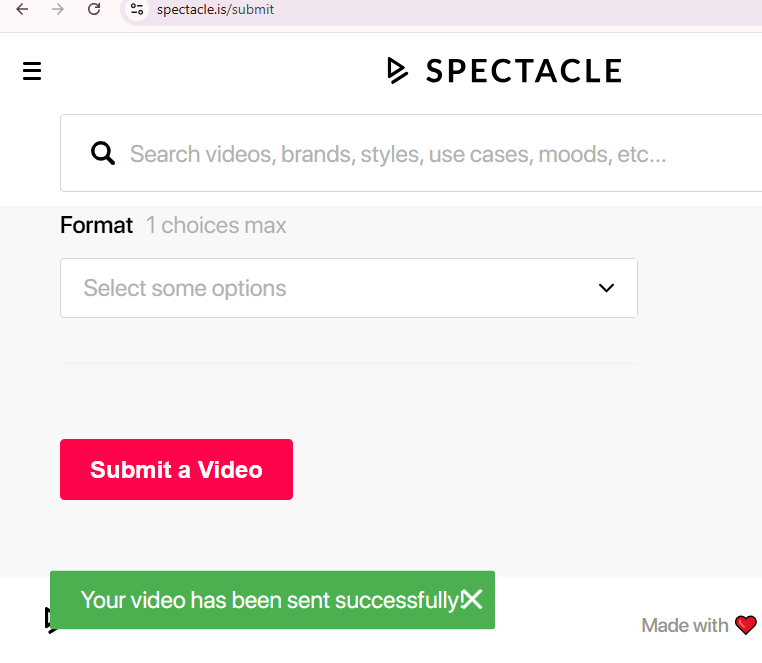Click the browser forward arrow
Screen dimensions: 762x663
click(58, 9)
